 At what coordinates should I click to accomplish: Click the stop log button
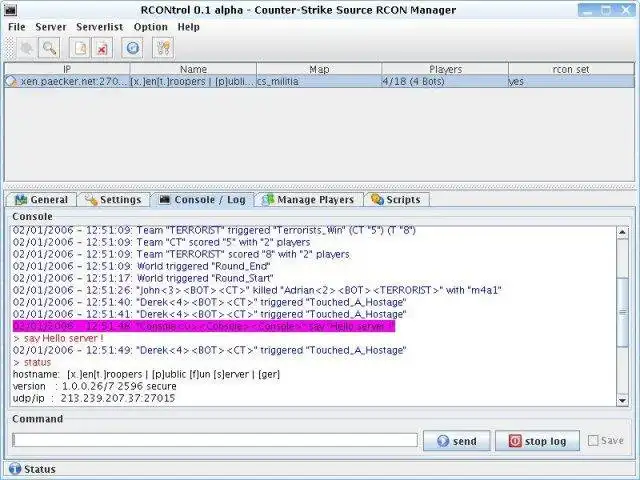point(537,441)
